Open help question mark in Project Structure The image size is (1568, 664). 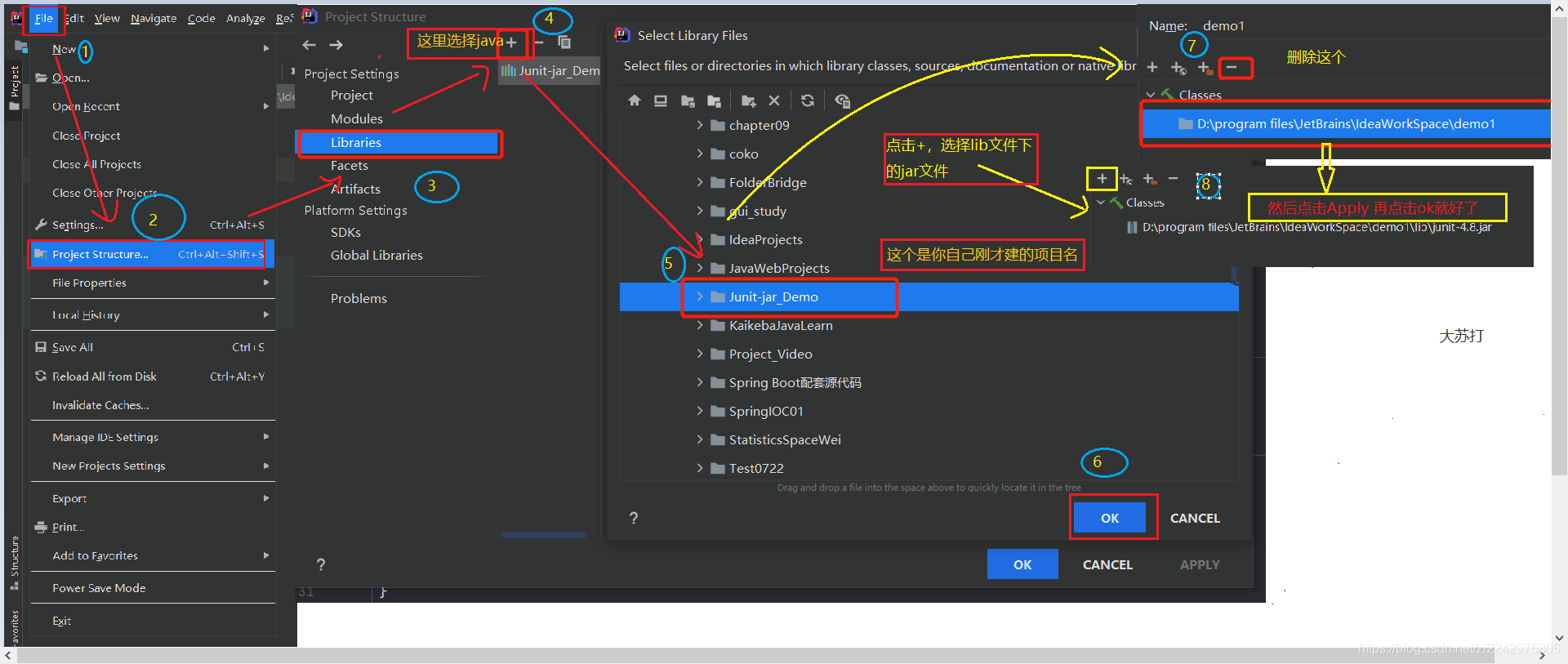tap(321, 564)
